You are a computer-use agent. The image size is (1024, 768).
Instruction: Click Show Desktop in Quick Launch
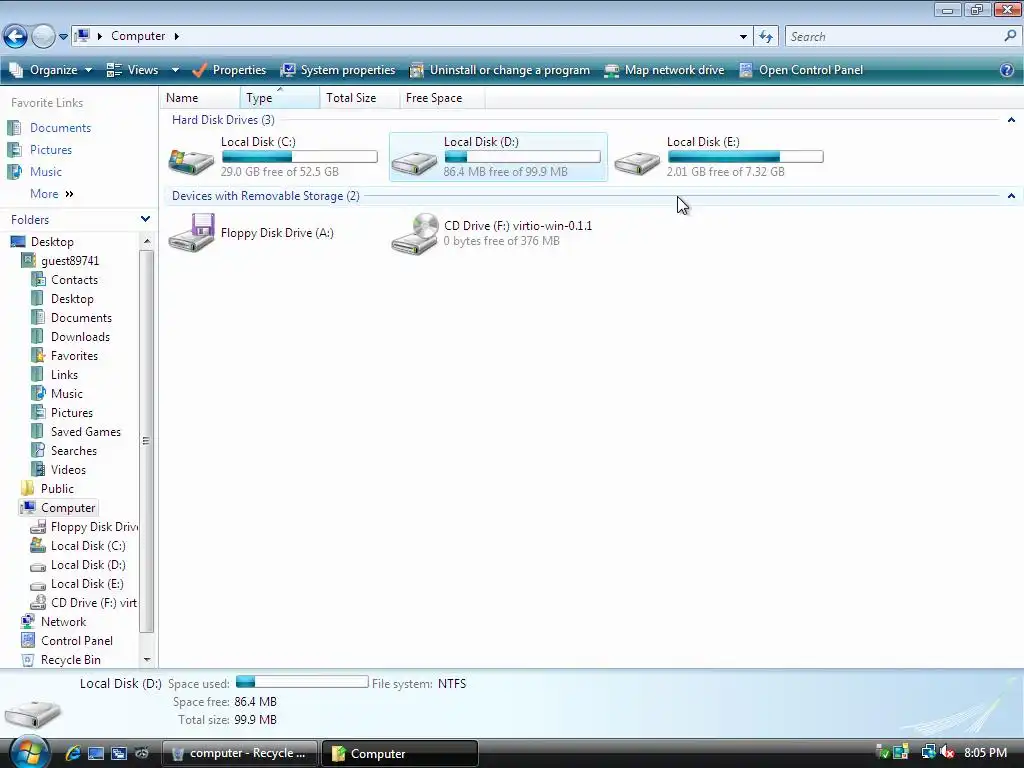coord(96,753)
